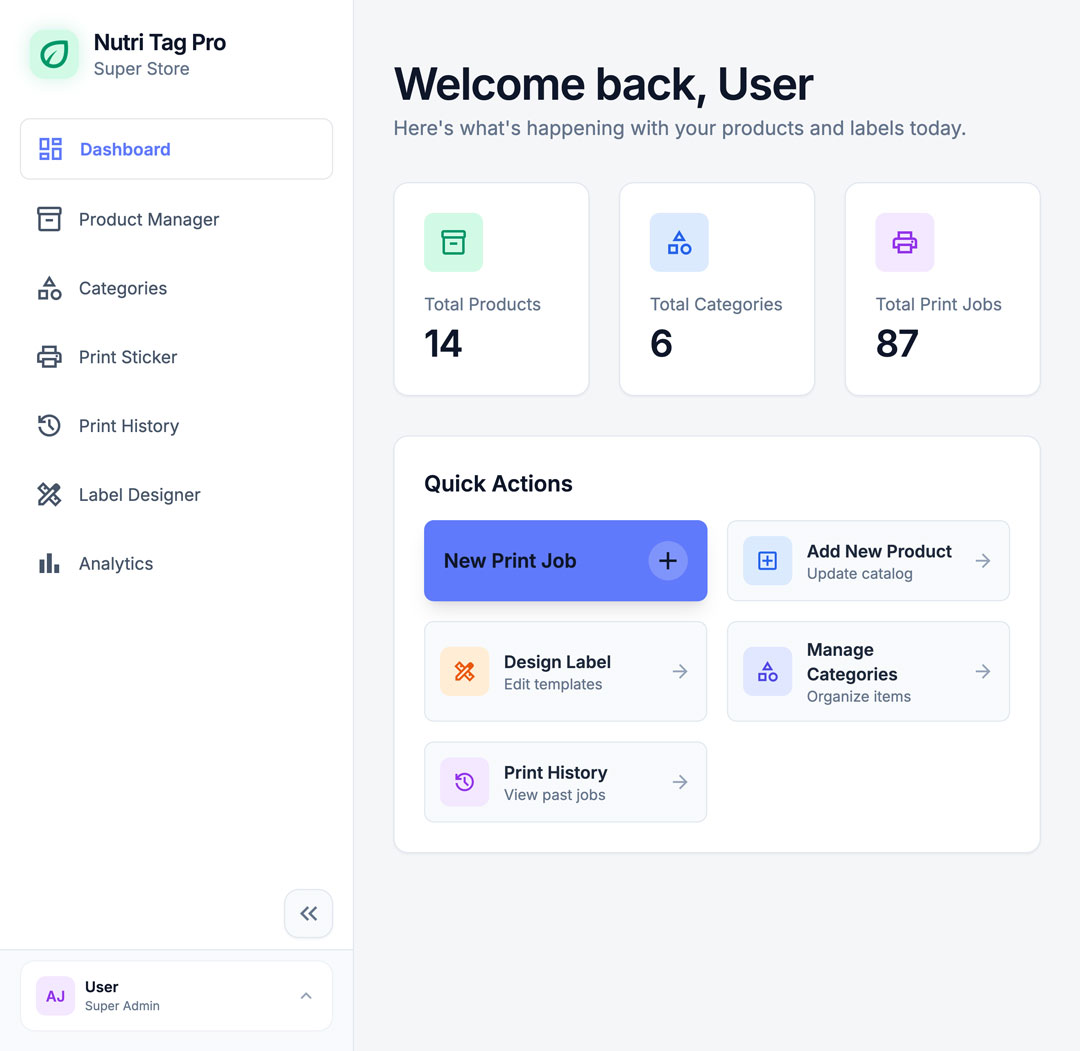
Task: Click the AJ user avatar
Action: pos(55,996)
